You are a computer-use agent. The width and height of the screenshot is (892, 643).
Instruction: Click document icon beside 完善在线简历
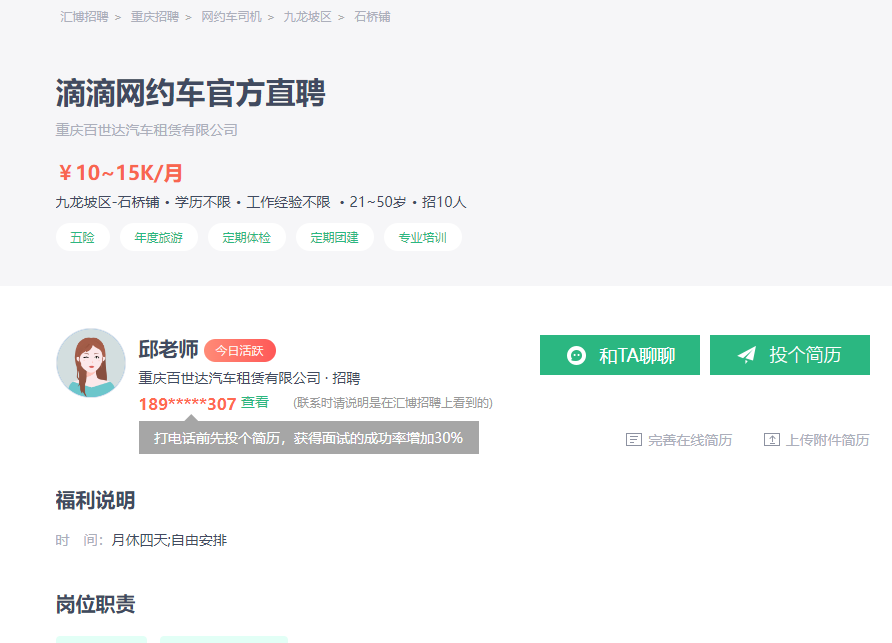click(x=634, y=440)
